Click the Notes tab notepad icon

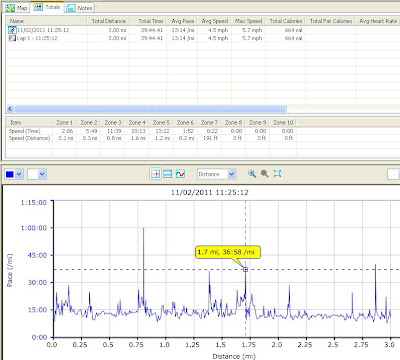pos(71,8)
